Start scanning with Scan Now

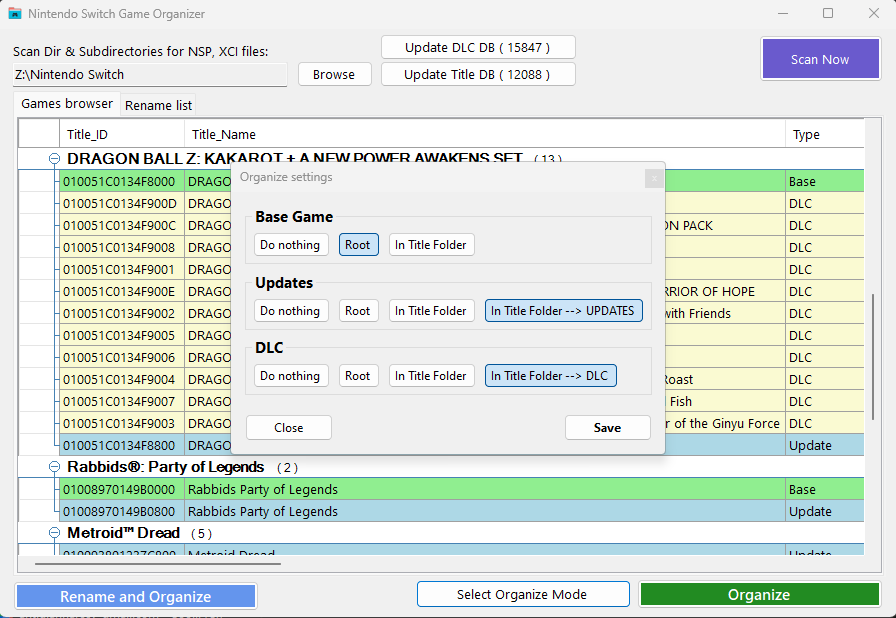click(820, 59)
